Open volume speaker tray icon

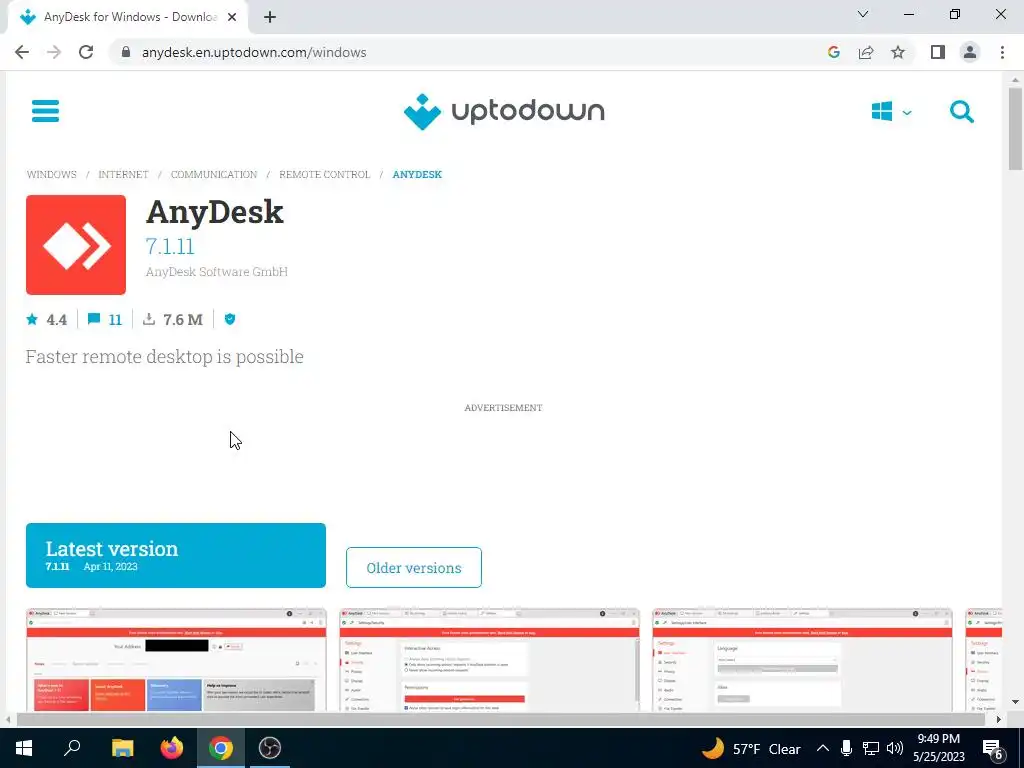pos(895,748)
